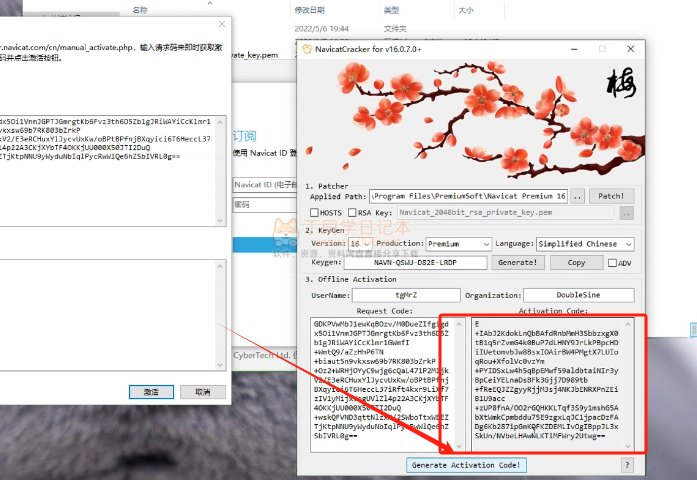697x480 pixels.
Task: Click 取消 button in activation dialog
Action: click(203, 392)
